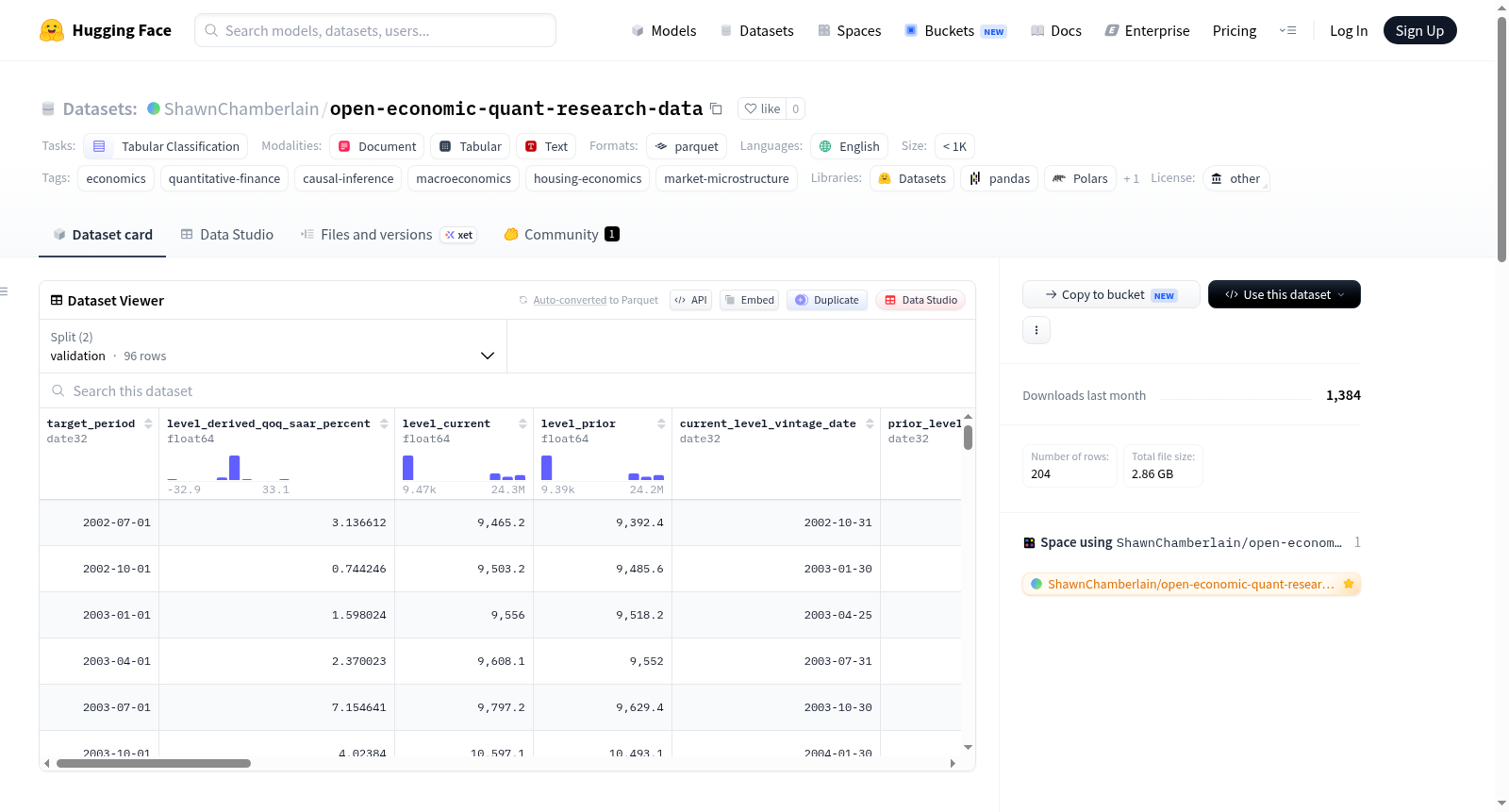The image size is (1509, 812).
Task: Open Spaces in top navigation
Action: tap(849, 30)
